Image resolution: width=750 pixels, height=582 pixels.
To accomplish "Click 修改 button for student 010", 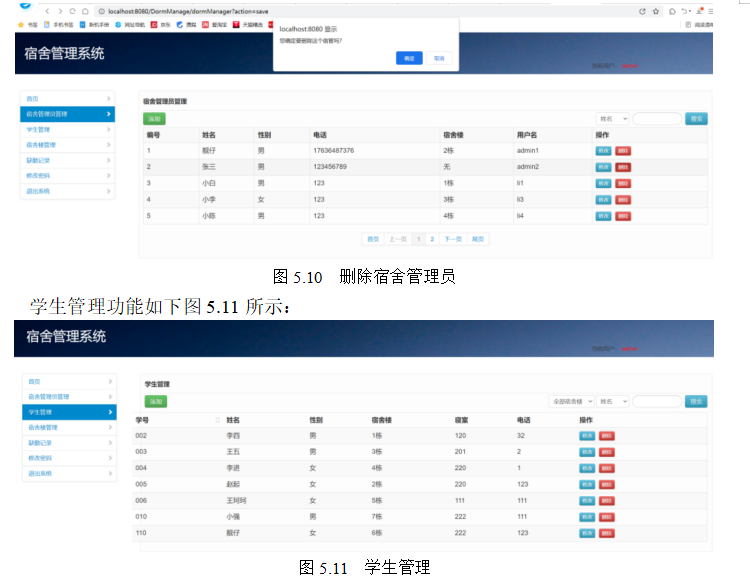I will coord(587,517).
